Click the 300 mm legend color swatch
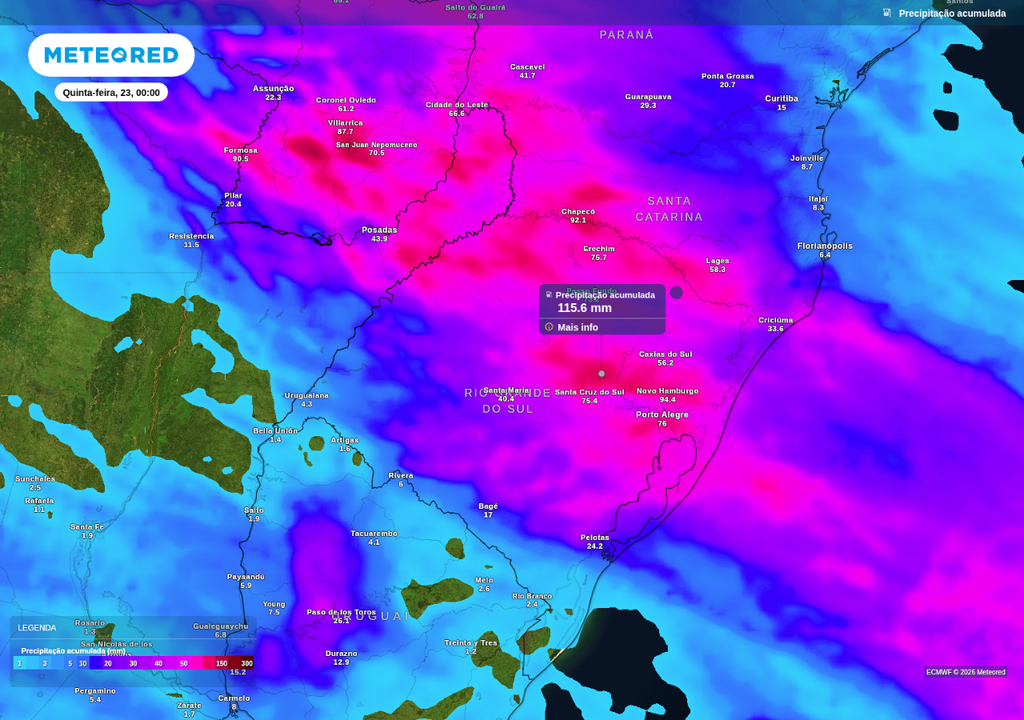 tap(247, 663)
